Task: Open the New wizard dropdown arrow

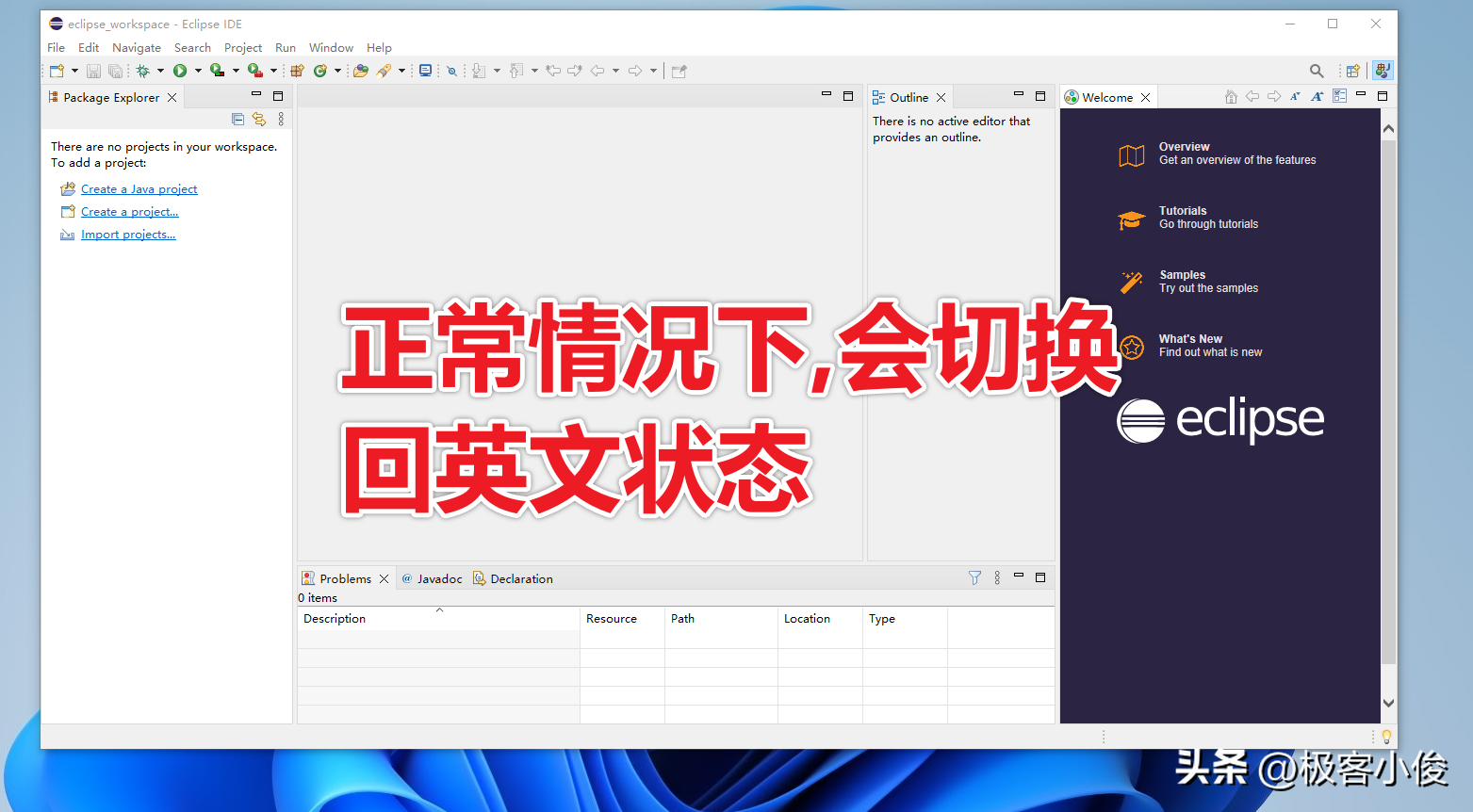Action: (74, 71)
